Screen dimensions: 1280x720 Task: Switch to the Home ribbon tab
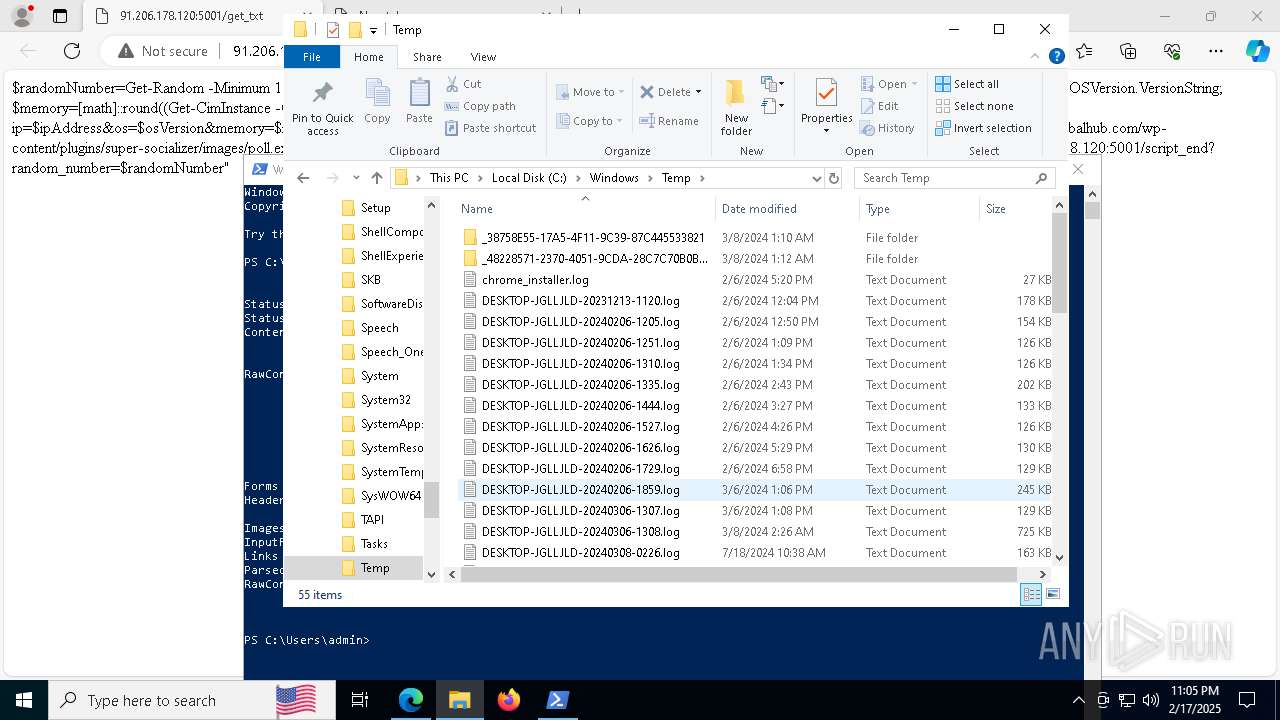(x=369, y=57)
